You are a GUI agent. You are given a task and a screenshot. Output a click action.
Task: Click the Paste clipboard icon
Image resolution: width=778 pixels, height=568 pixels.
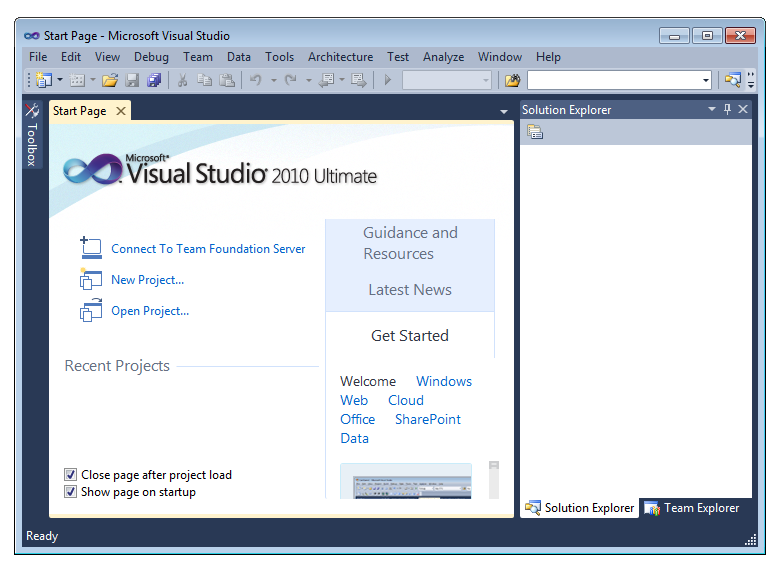point(227,80)
